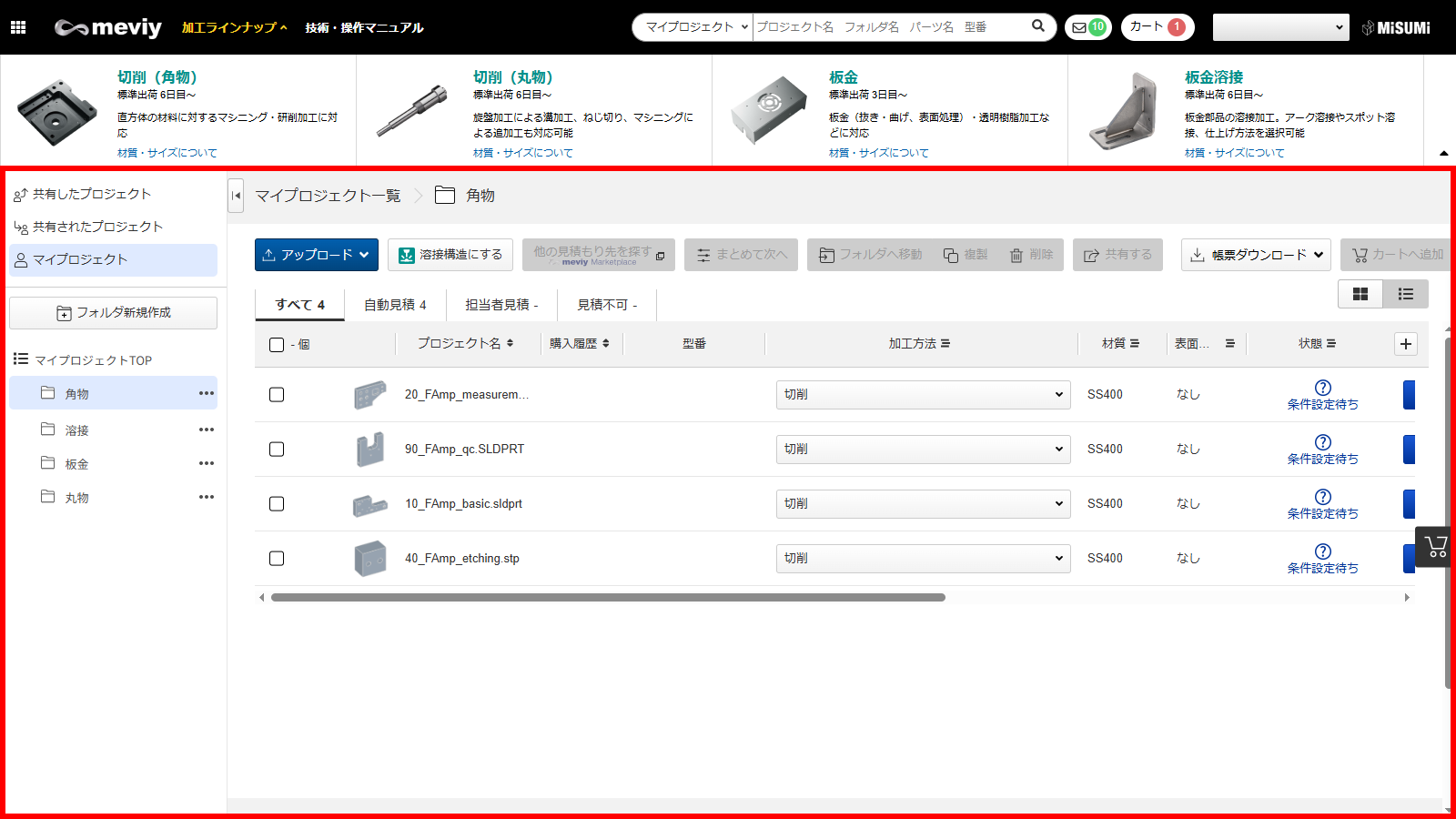Check the 10_FAmp_basic.sldprt row checkbox
Screen dimensions: 1456x819
(277, 504)
